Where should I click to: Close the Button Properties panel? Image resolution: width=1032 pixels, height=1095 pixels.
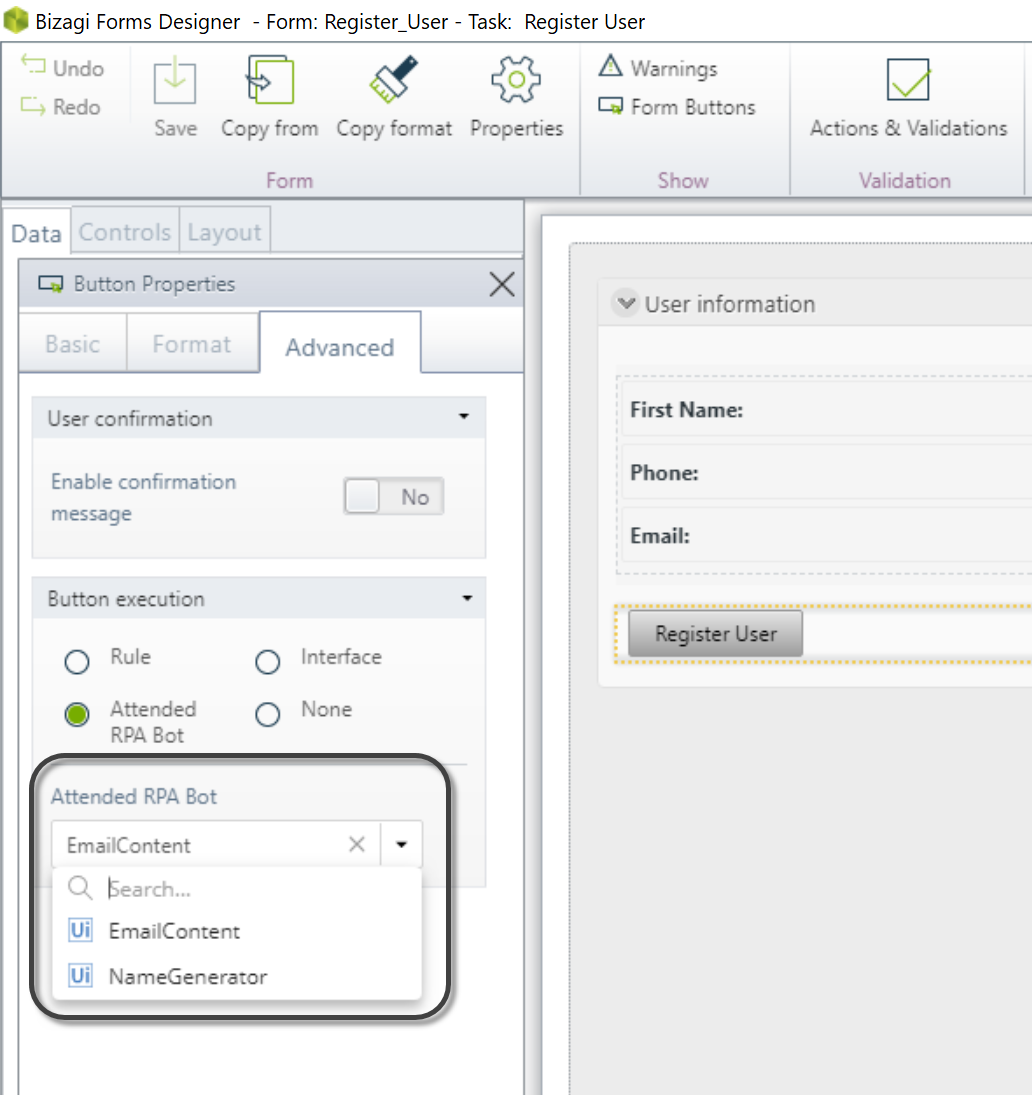tap(501, 284)
